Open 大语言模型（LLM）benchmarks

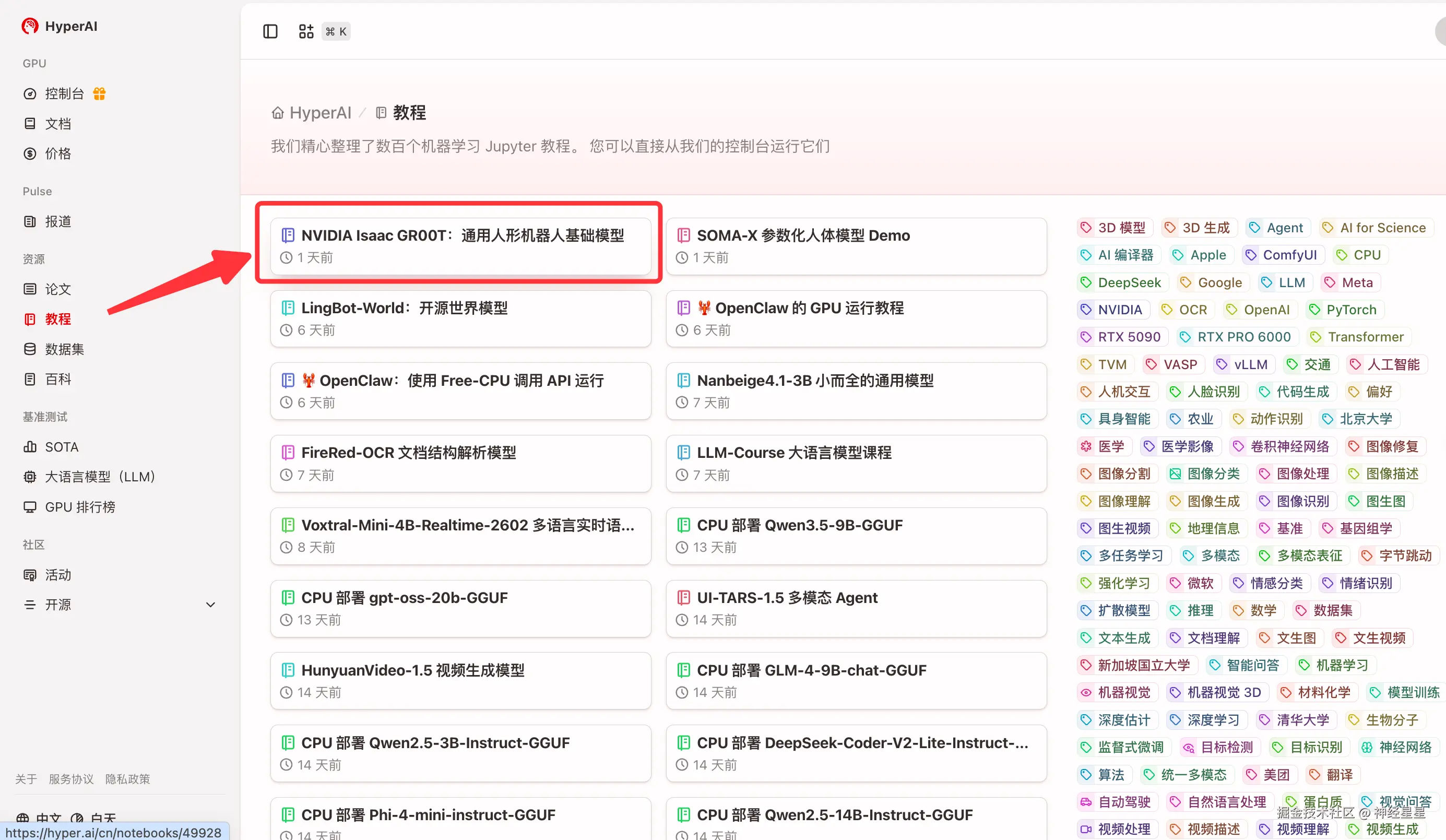pyautogui.click(x=99, y=476)
